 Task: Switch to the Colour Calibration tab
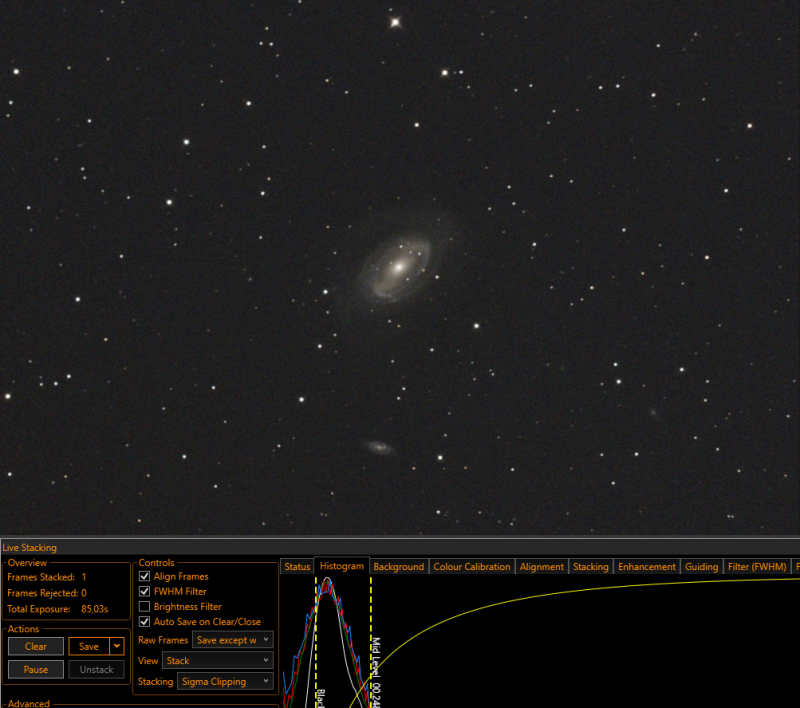click(x=471, y=567)
